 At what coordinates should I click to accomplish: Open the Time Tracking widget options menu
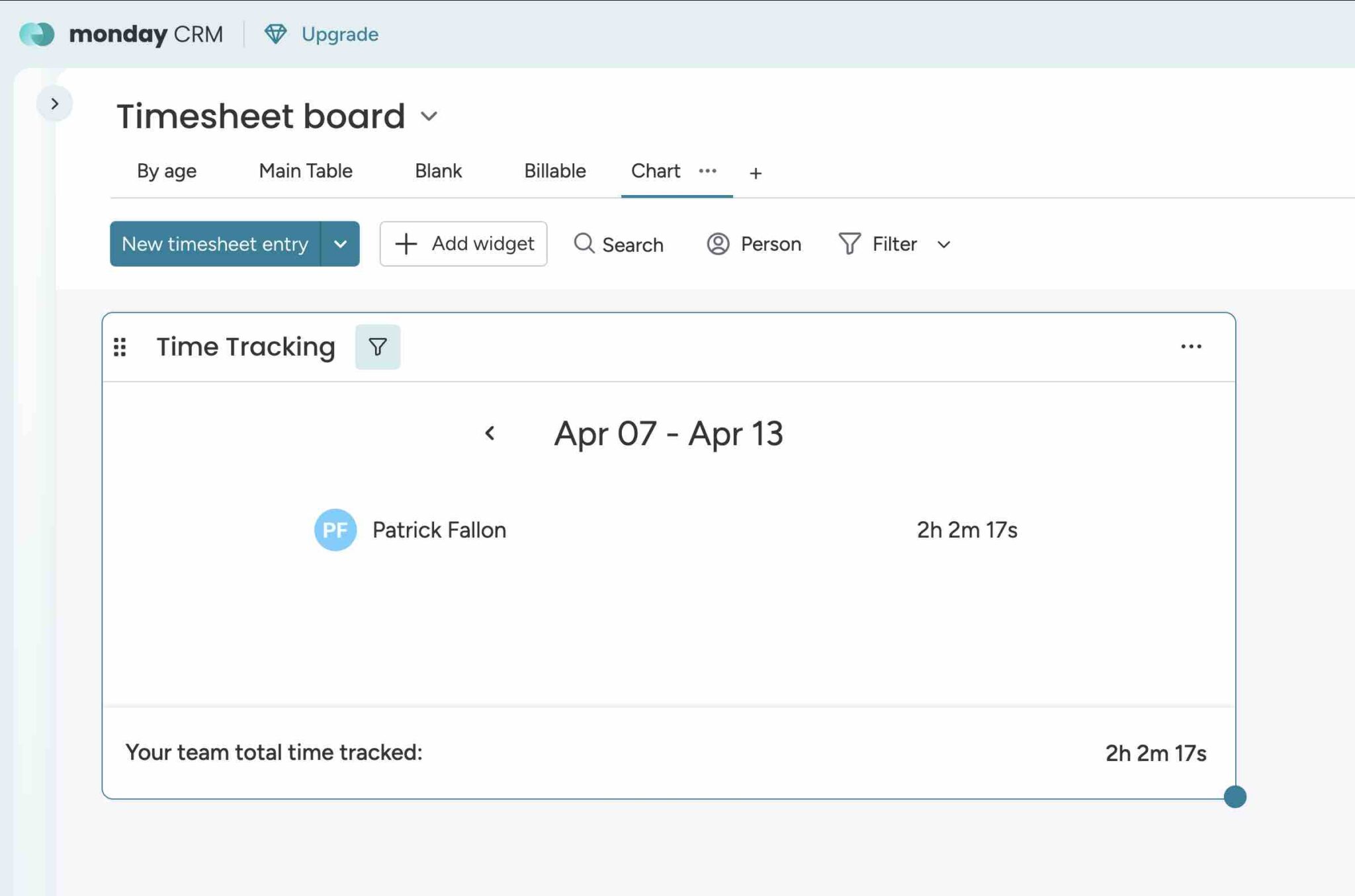click(1192, 346)
